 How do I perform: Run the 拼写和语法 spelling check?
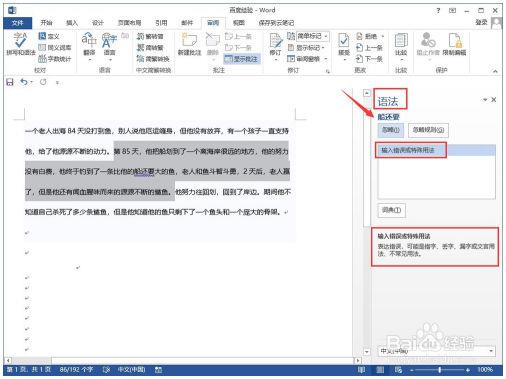(20, 44)
